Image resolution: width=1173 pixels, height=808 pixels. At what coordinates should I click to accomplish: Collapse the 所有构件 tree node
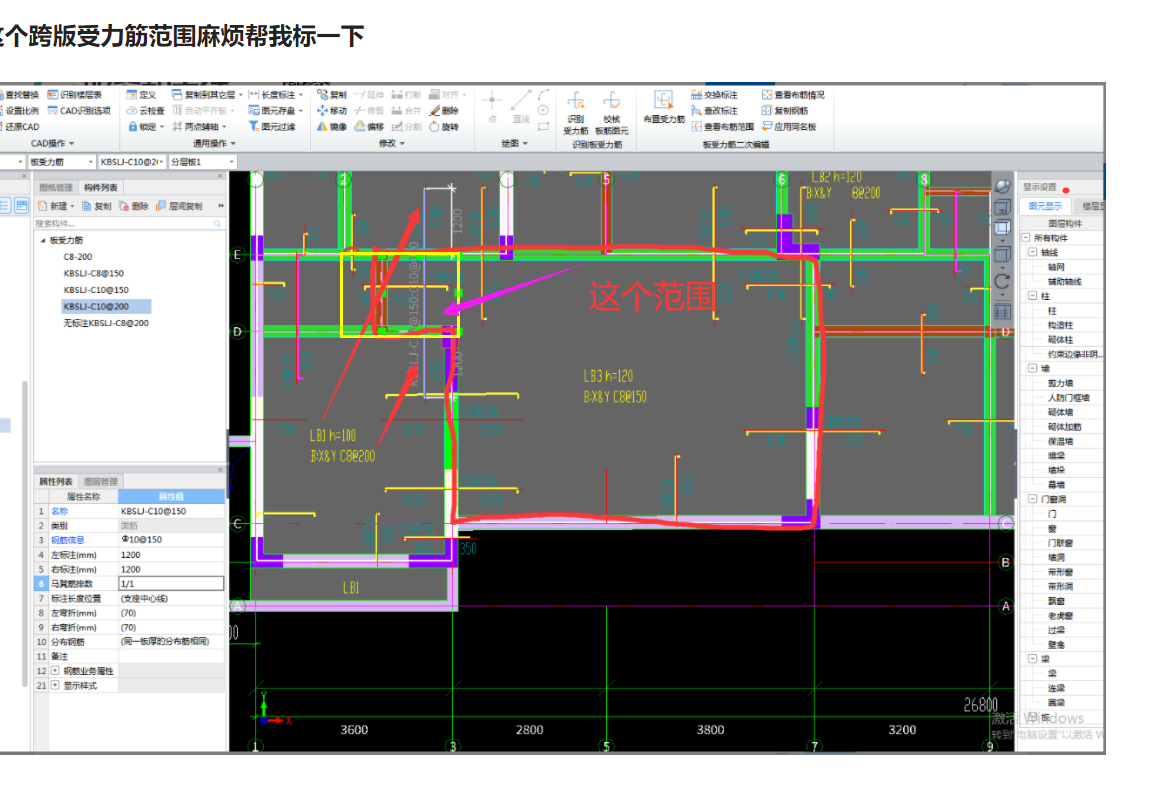(1026, 237)
